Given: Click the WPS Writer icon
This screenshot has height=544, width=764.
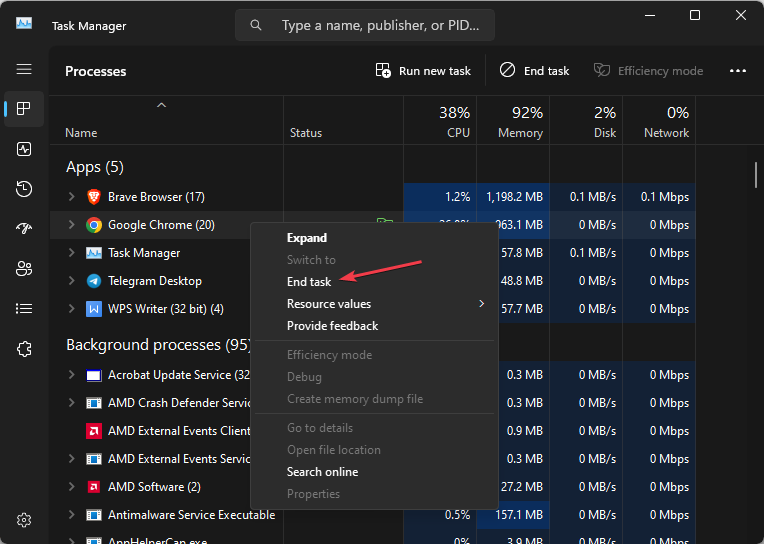Looking at the screenshot, I should pos(94,309).
